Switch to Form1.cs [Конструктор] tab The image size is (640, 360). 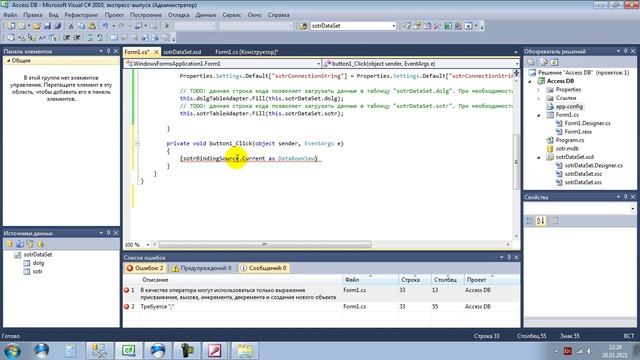[247, 52]
